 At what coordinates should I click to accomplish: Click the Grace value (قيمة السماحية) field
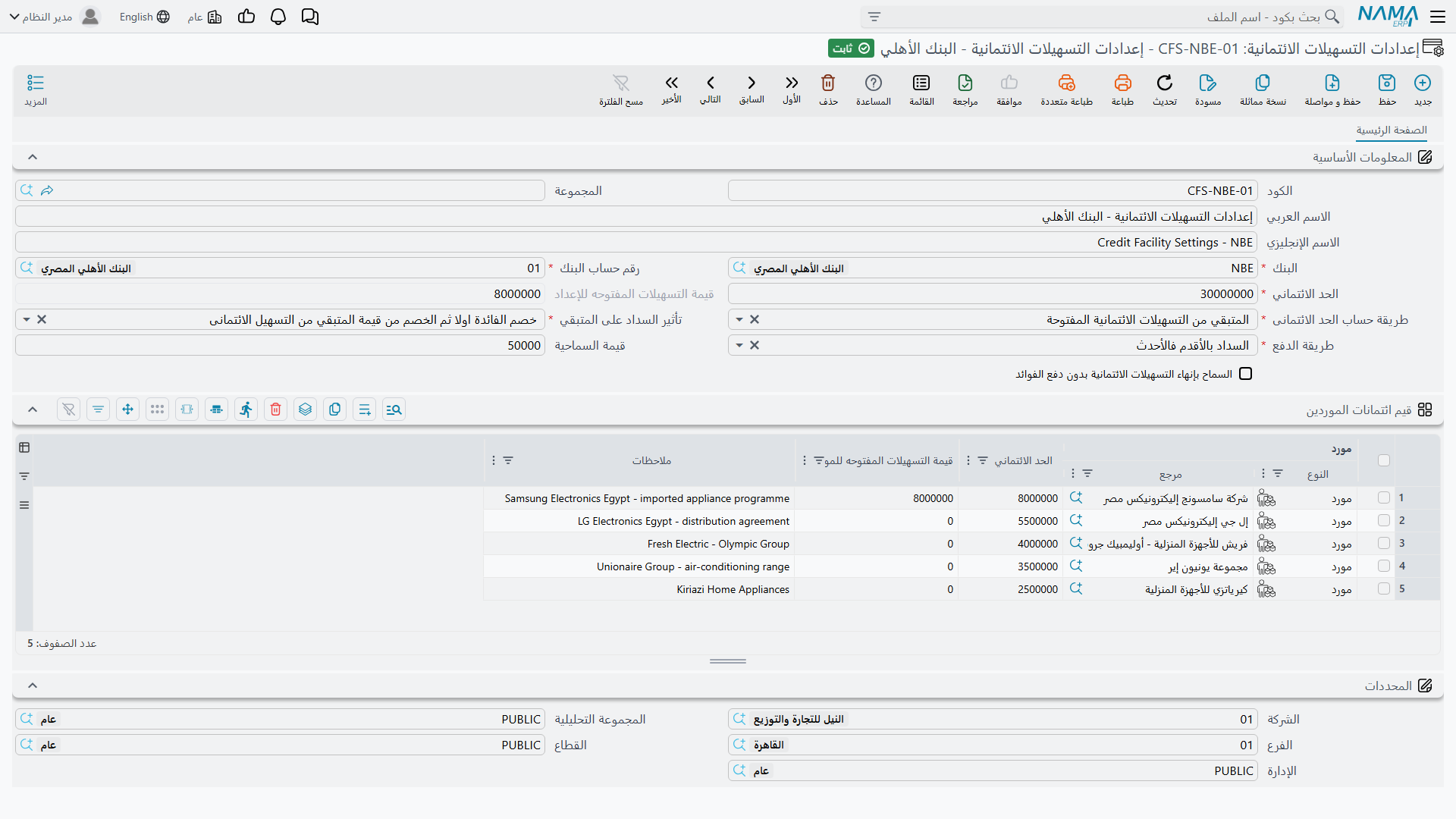point(280,346)
